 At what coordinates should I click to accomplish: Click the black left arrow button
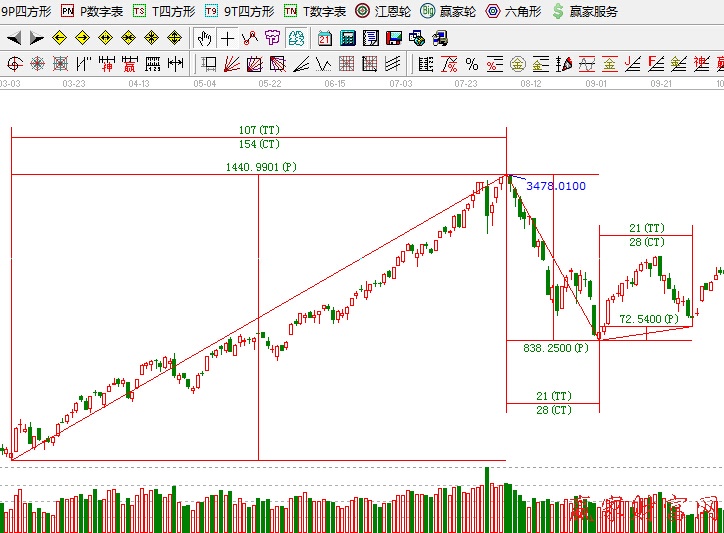[14, 38]
